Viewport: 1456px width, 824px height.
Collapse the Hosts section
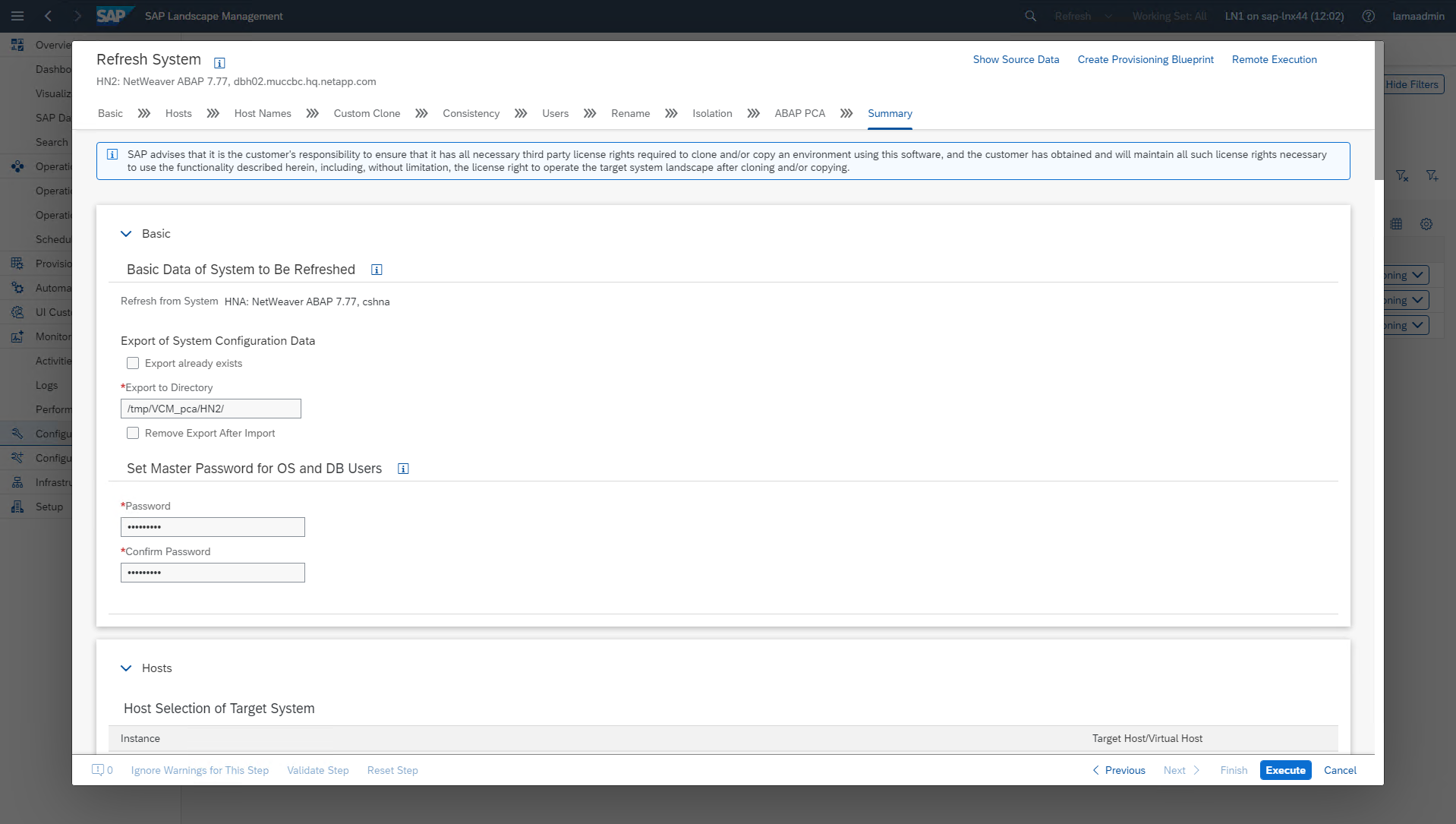pyautogui.click(x=126, y=668)
